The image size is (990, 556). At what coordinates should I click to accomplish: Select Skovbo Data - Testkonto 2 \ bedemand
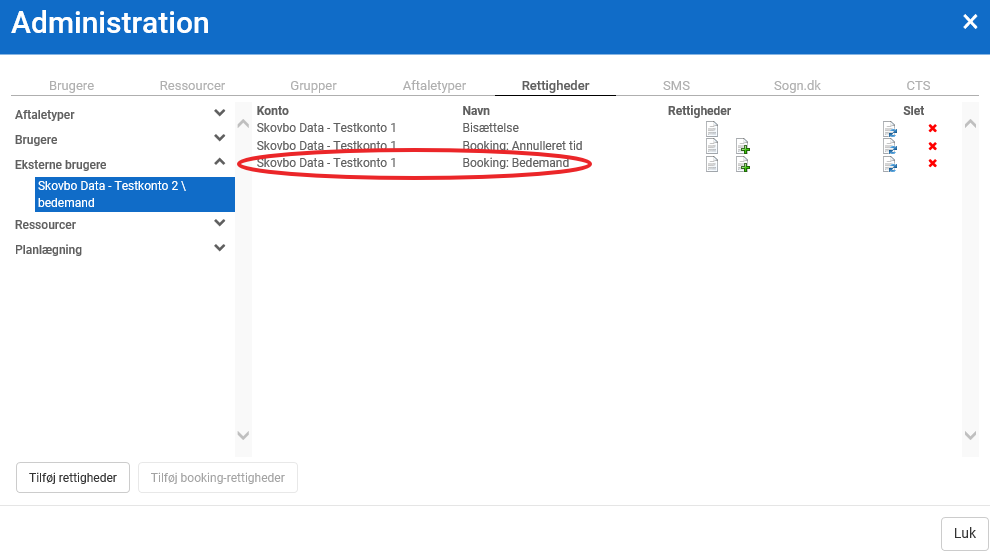134,194
